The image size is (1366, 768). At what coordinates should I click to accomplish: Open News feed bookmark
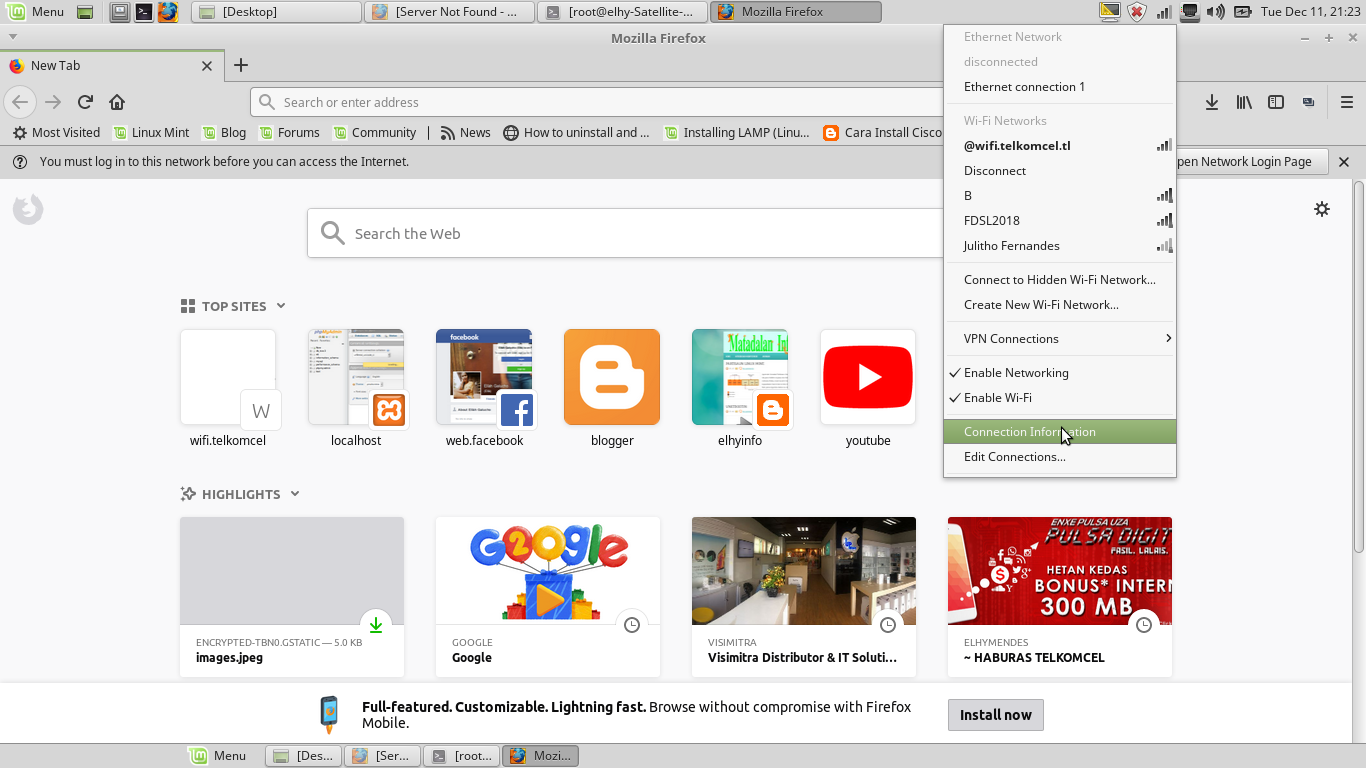pyautogui.click(x=465, y=132)
